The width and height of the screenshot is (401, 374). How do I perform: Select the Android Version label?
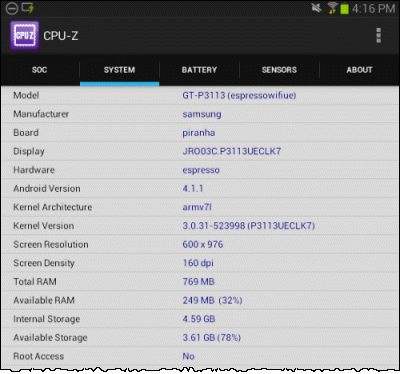[x=47, y=189]
